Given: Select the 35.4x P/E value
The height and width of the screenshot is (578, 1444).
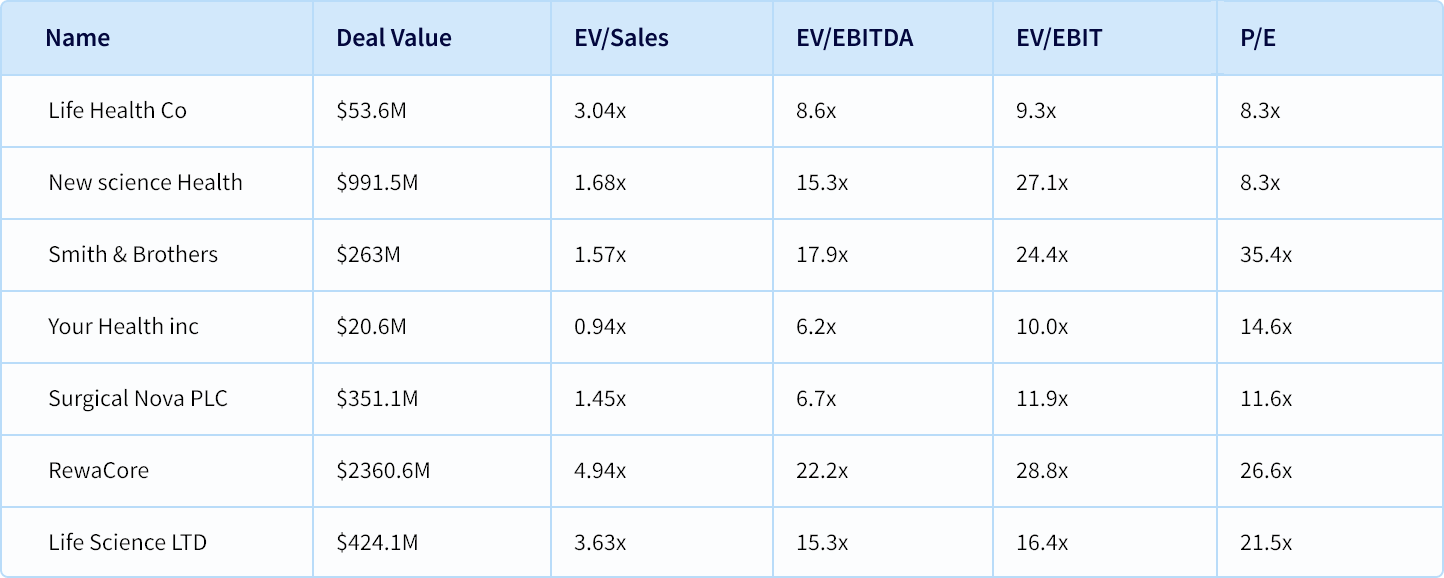Looking at the screenshot, I should (x=1265, y=254).
